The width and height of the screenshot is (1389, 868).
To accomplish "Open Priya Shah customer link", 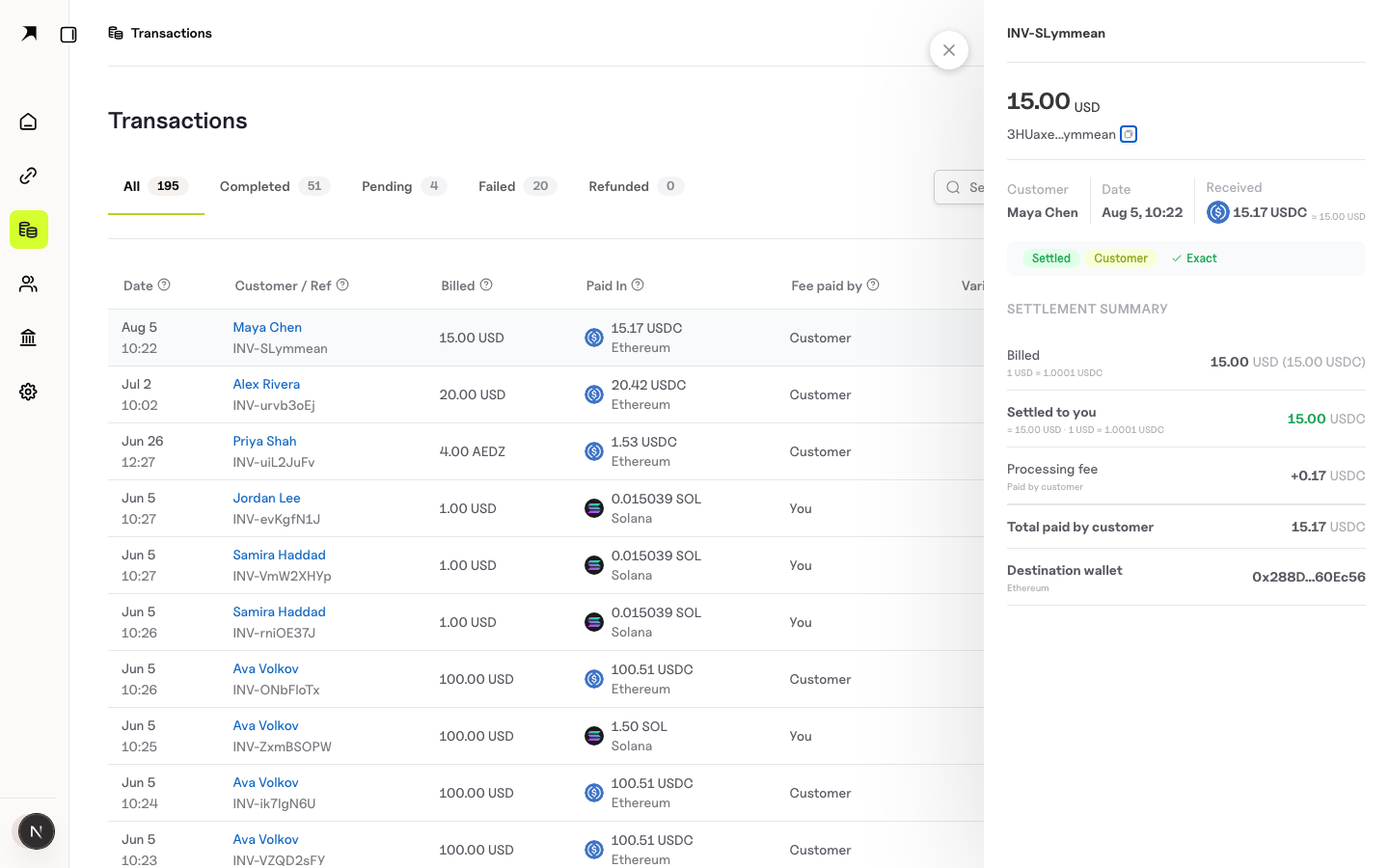I will [x=264, y=441].
